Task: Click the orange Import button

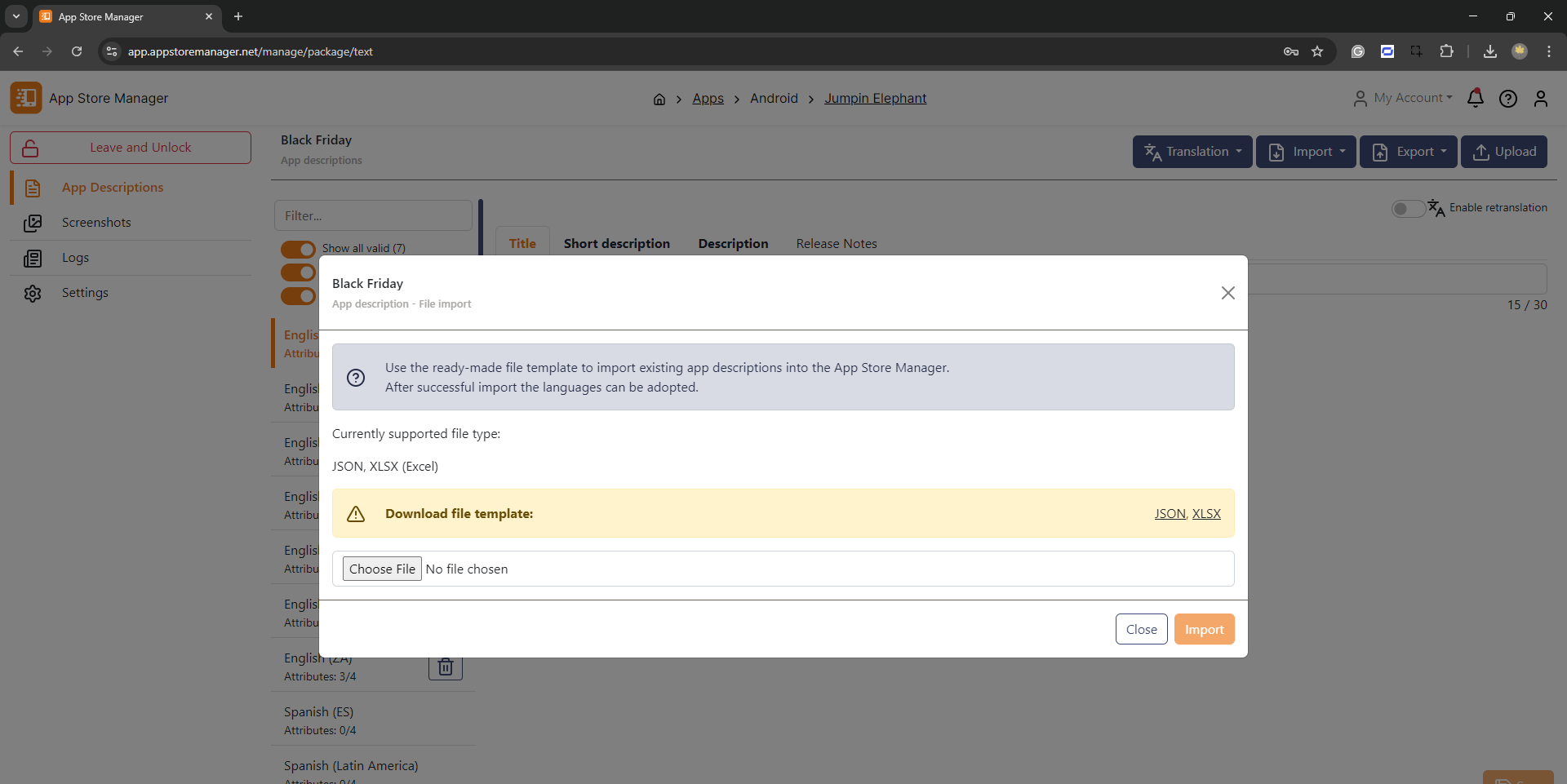Action: coord(1204,629)
